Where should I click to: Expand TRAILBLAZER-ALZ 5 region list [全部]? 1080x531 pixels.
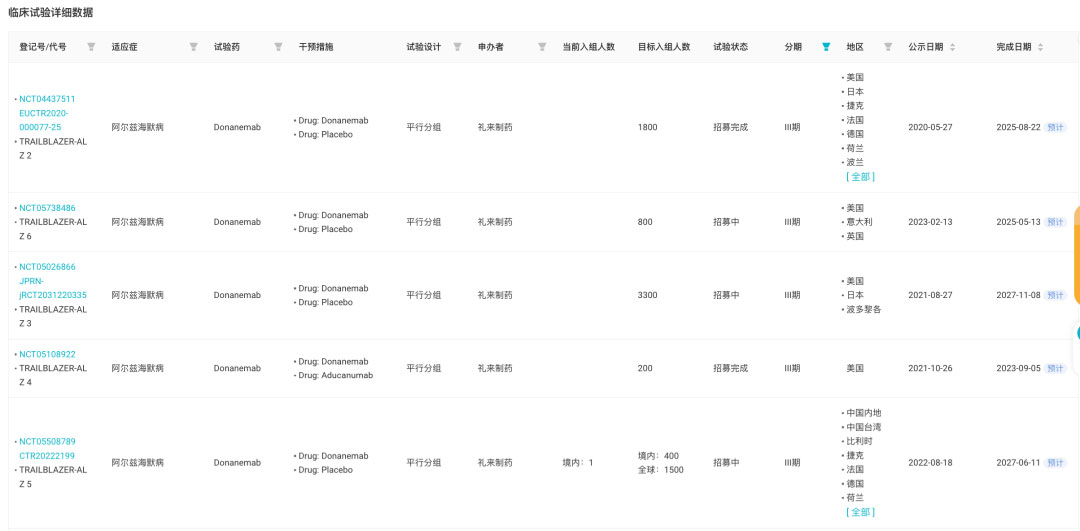click(x=860, y=511)
